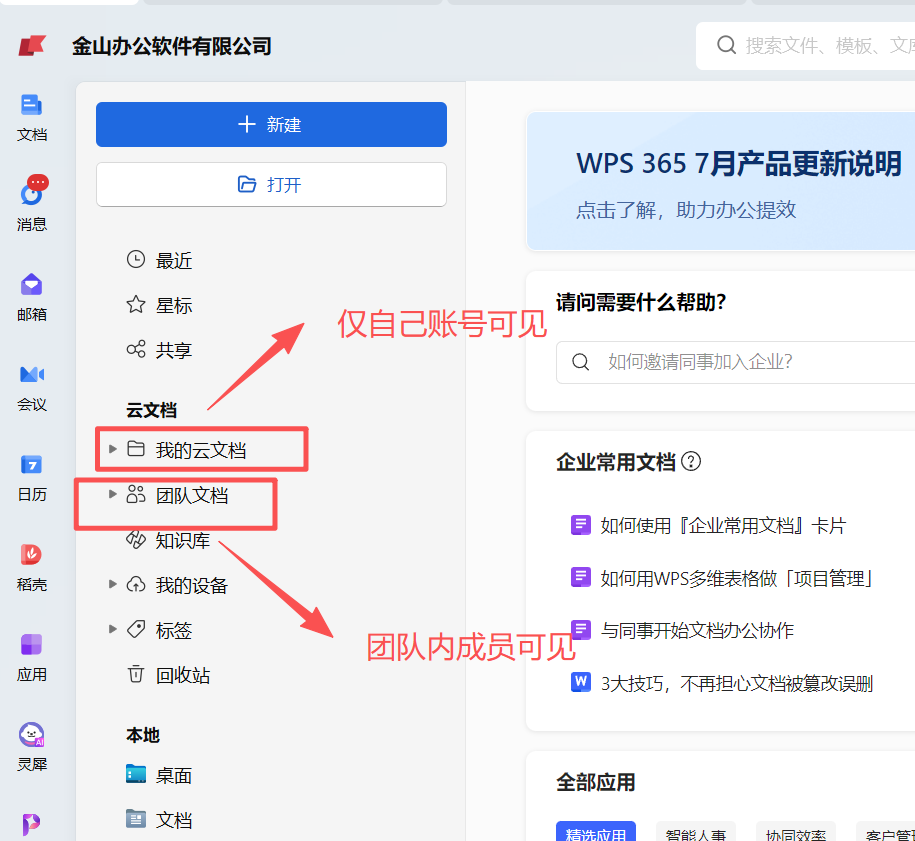
Task: Open the 文档 sidebar icon
Action: point(32,115)
